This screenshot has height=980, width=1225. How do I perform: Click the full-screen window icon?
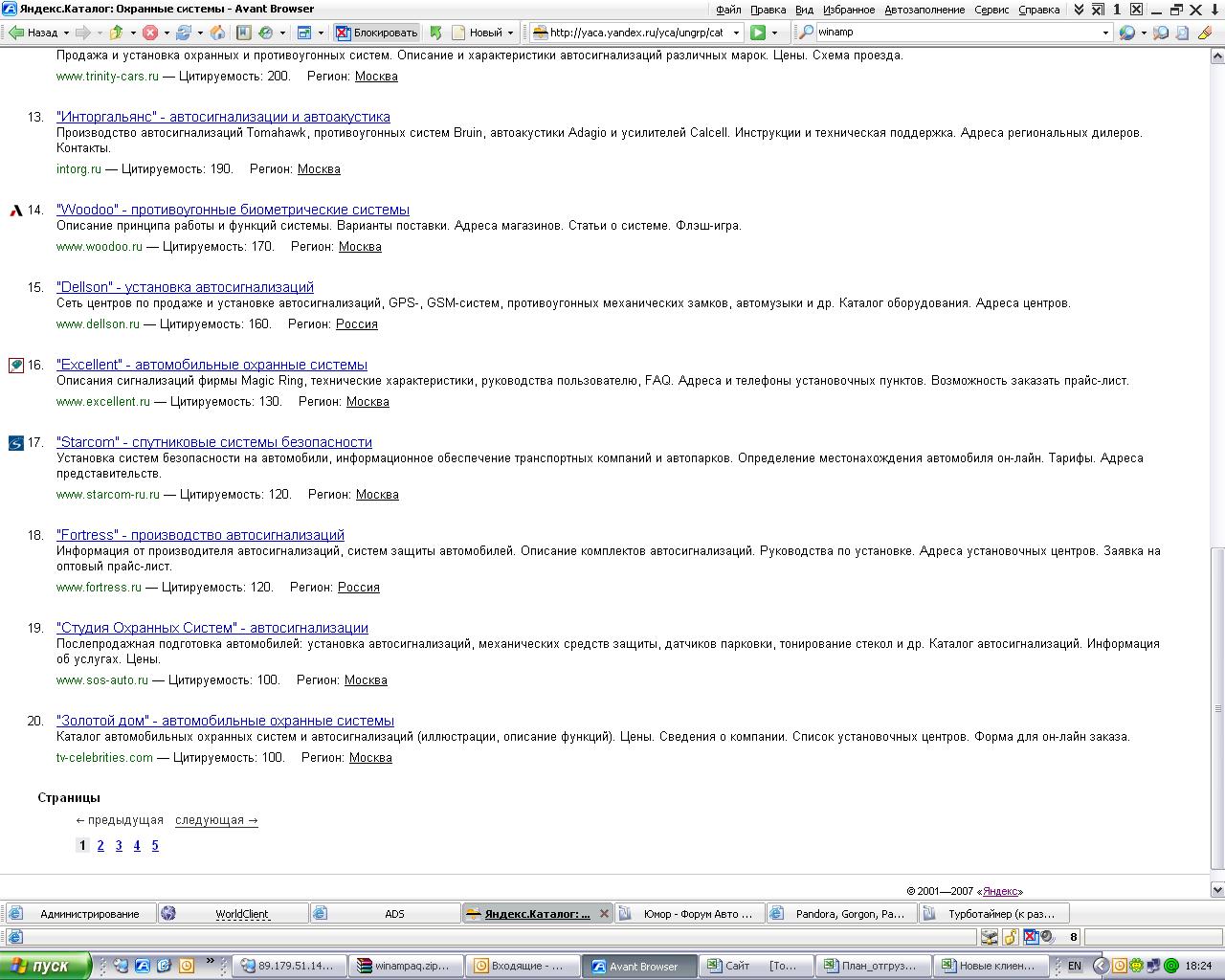(x=304, y=32)
